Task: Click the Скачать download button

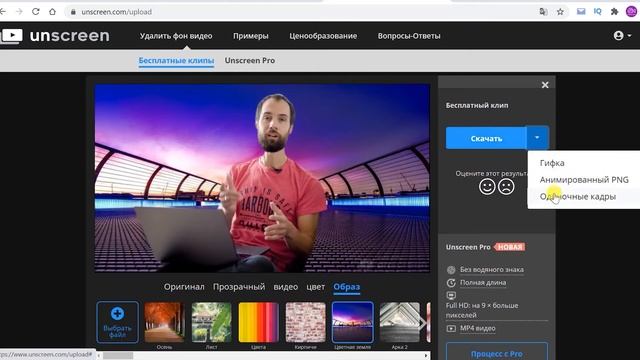Action: coord(486,138)
